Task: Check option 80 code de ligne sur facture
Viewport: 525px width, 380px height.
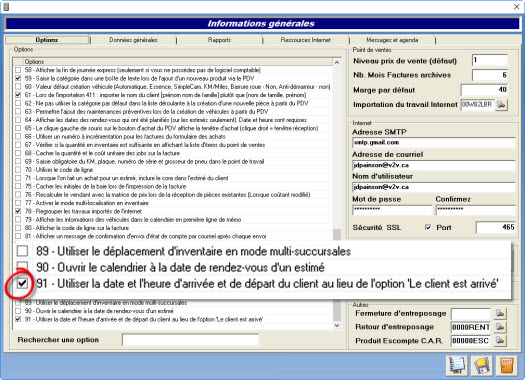Action: coord(18,228)
